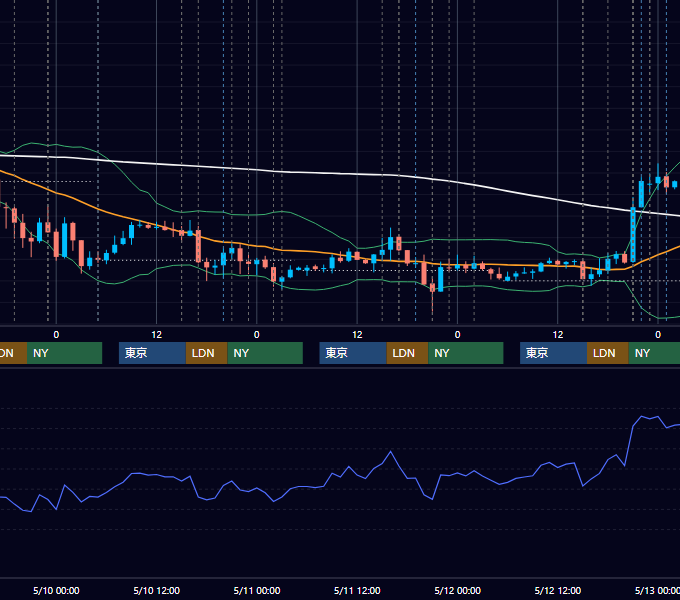Click the red long-wick candle before 5/12 00:00
Screen dimensions: 680x600
pyautogui.click(x=432, y=287)
